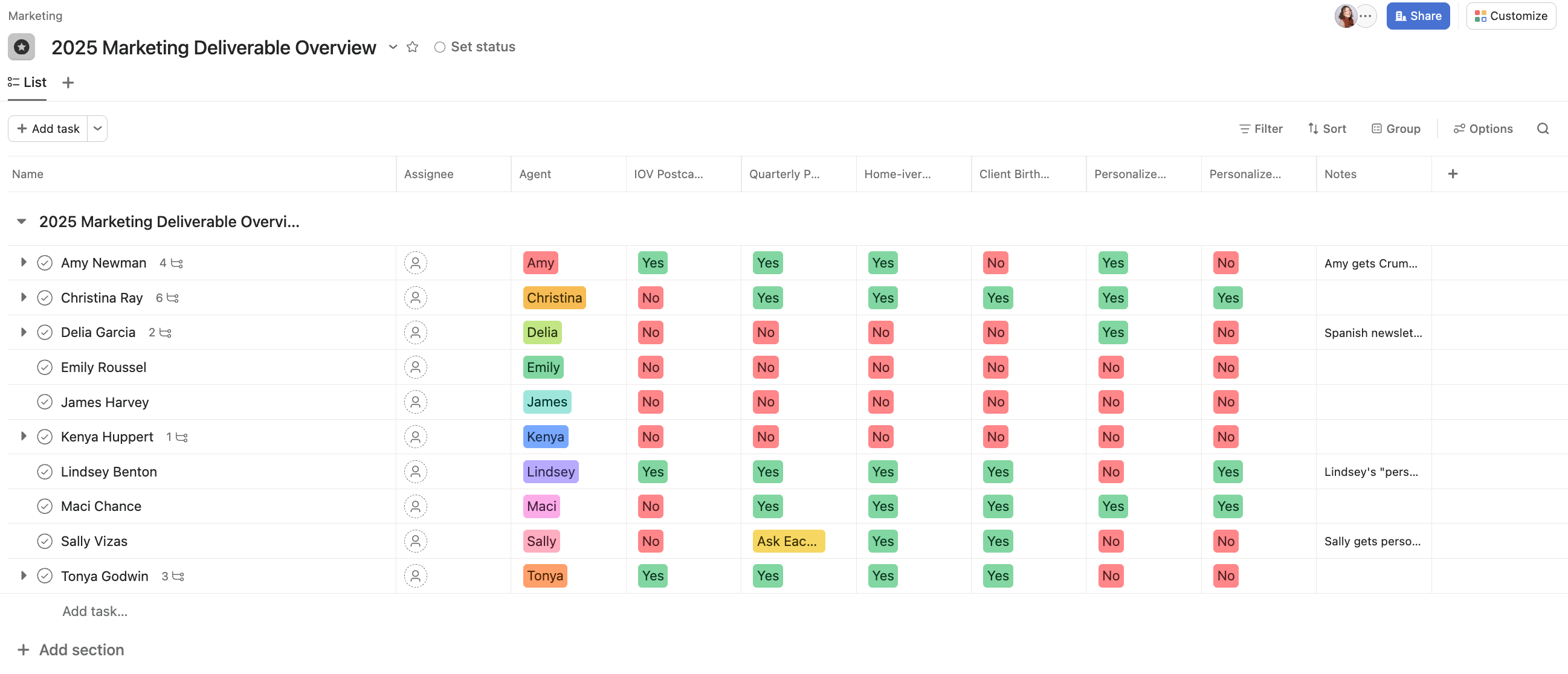
Task: Open the Options panel
Action: click(x=1482, y=129)
